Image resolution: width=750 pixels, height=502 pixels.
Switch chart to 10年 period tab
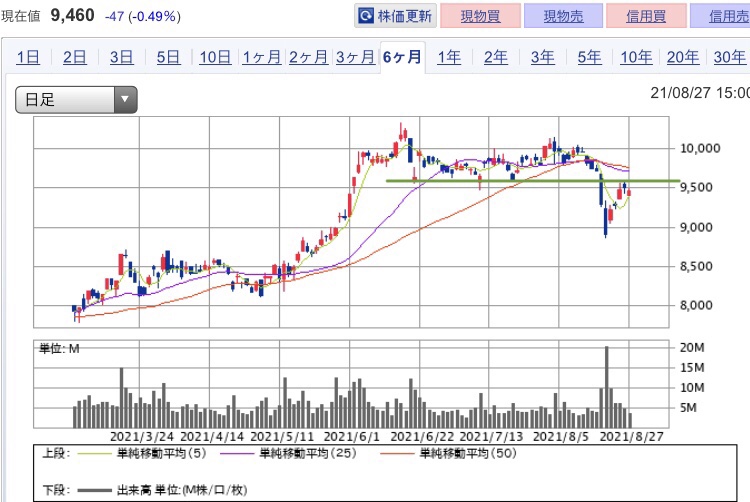coord(636,57)
